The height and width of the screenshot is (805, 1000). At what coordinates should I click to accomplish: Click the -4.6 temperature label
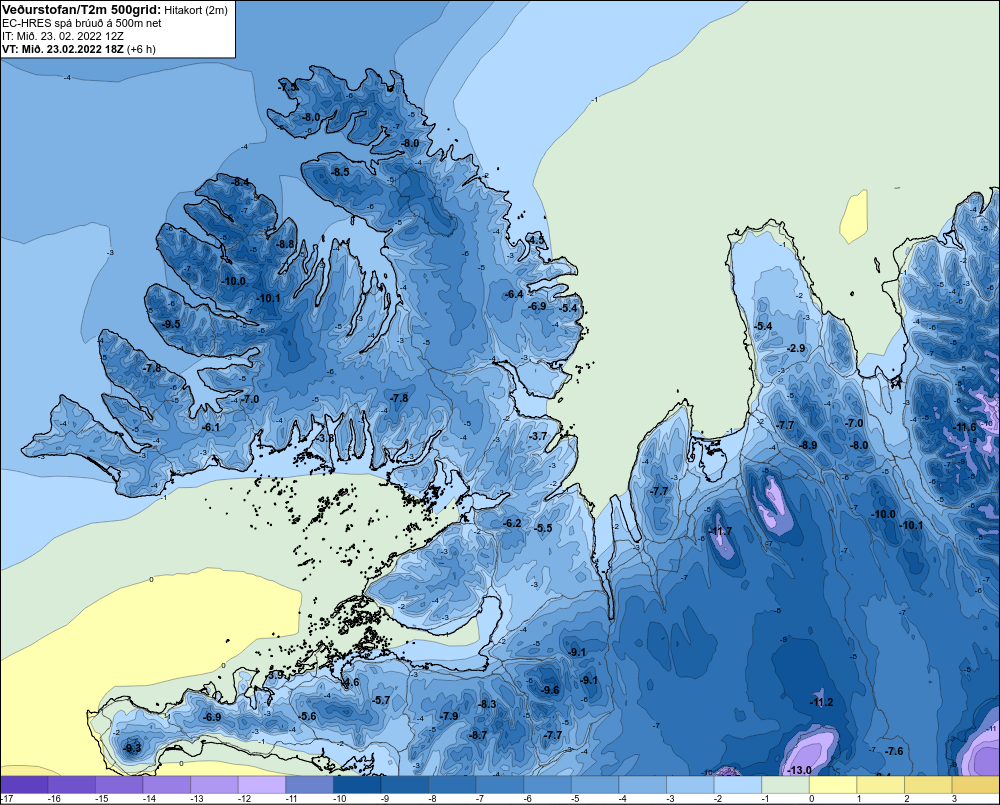pos(351,683)
